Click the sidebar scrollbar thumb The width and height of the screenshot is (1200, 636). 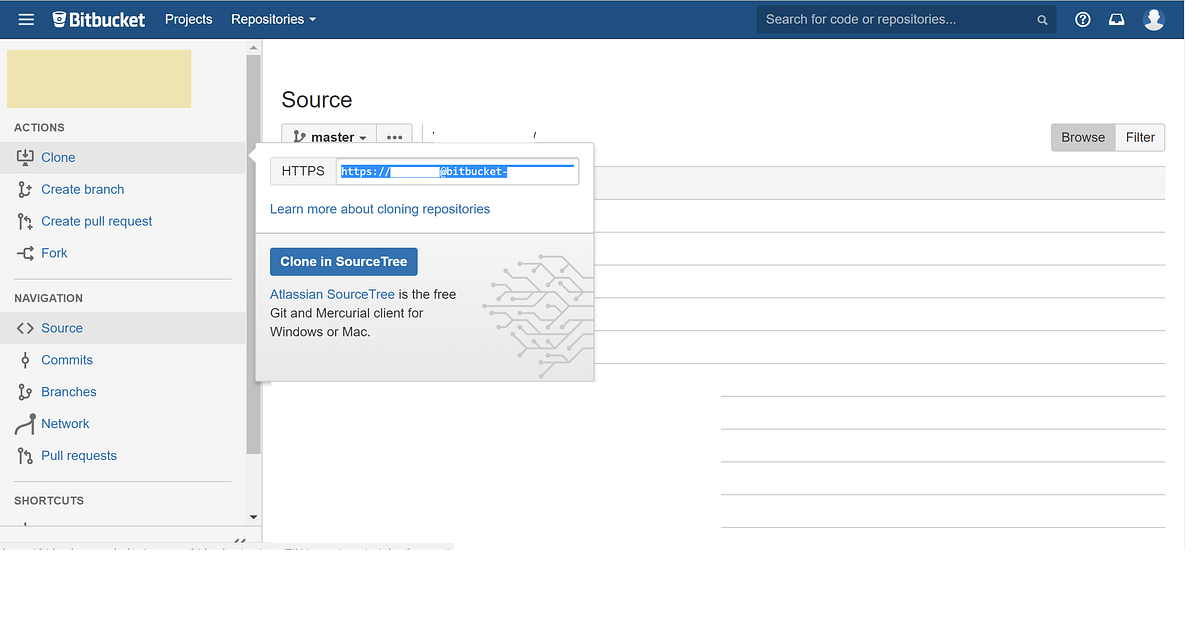(253, 255)
